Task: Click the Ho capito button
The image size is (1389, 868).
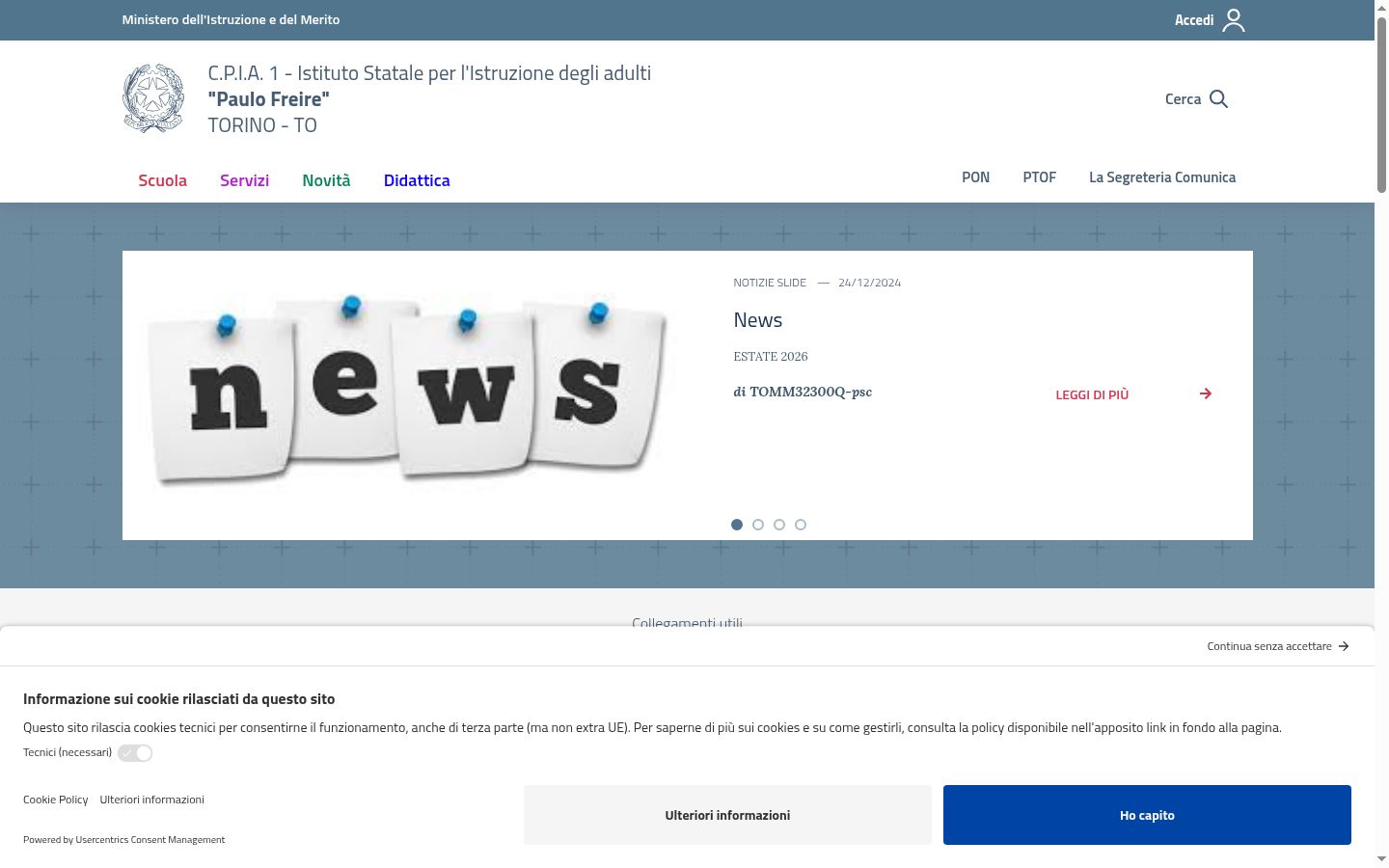Action: click(1147, 815)
